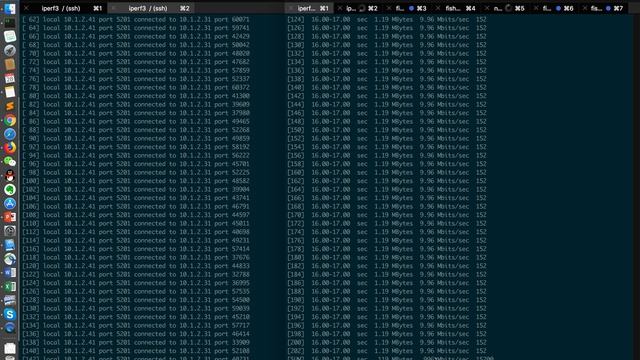Close the left window's first iperf3 tab

27,8
